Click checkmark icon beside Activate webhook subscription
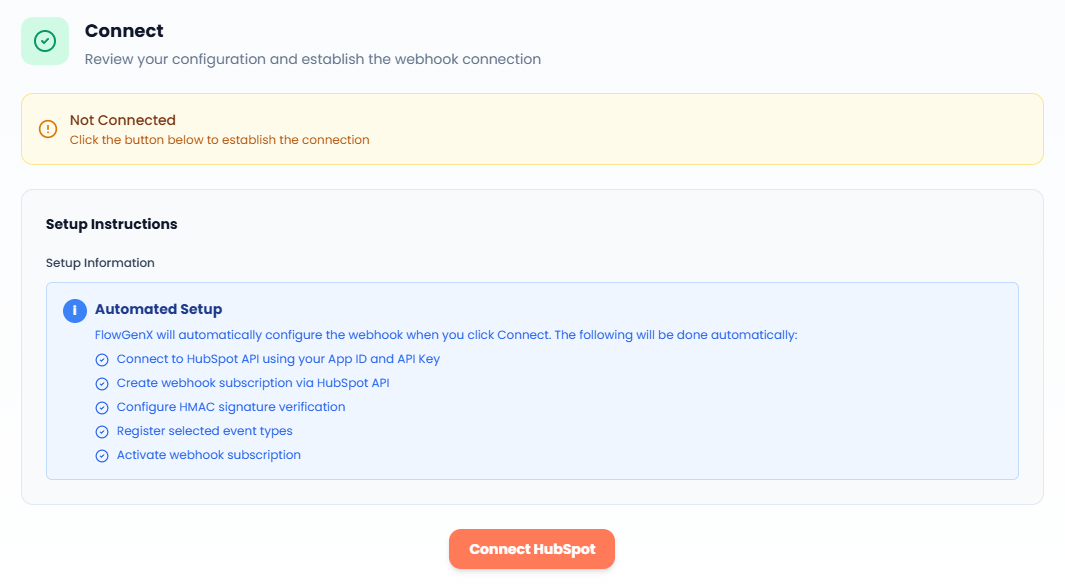Image resolution: width=1065 pixels, height=587 pixels. point(101,456)
